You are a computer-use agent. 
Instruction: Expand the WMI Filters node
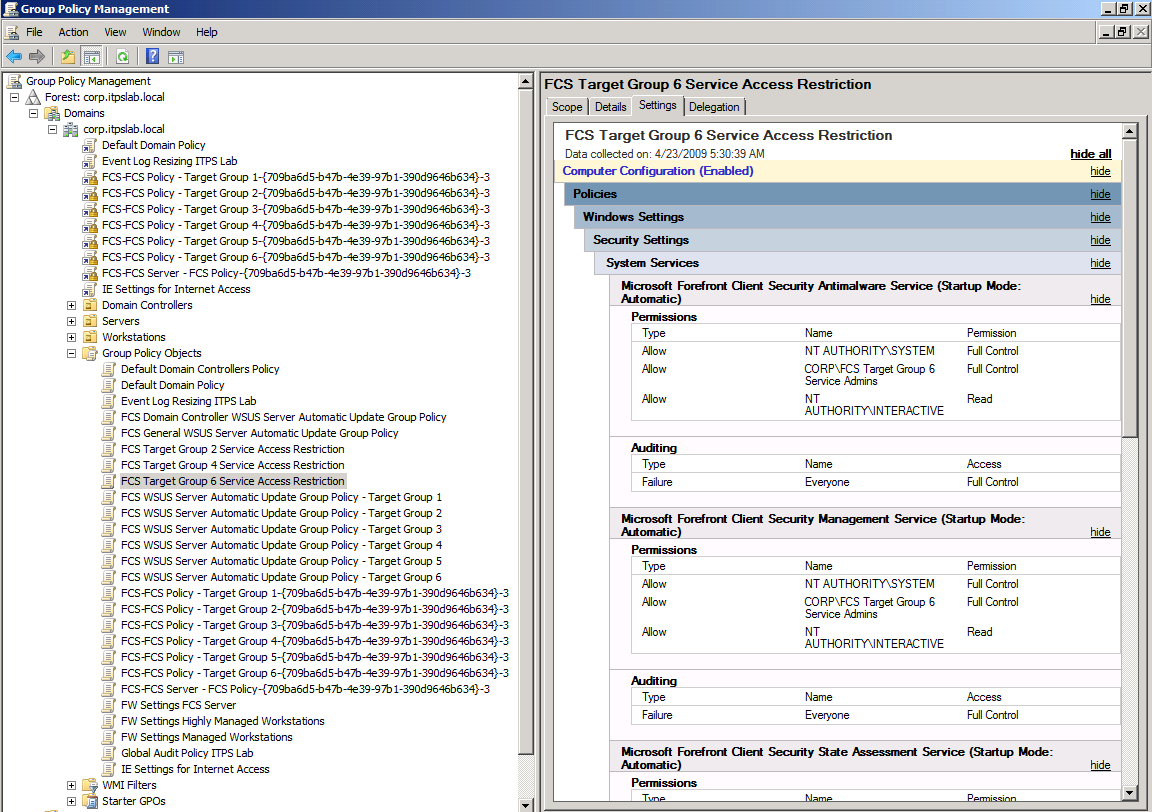click(x=72, y=785)
